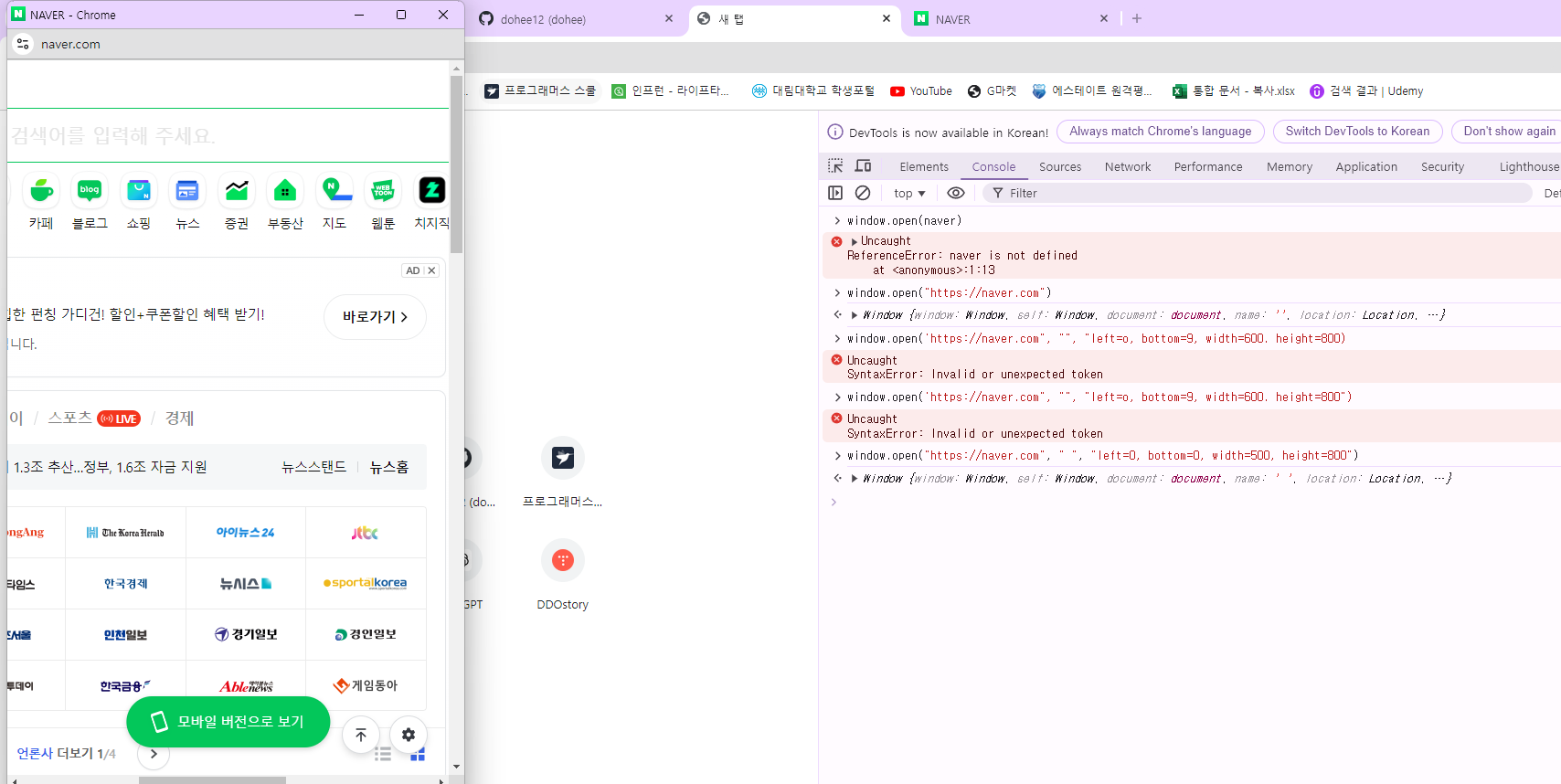Switch to the Application tab
The height and width of the screenshot is (784, 1561).
coord(1366,166)
